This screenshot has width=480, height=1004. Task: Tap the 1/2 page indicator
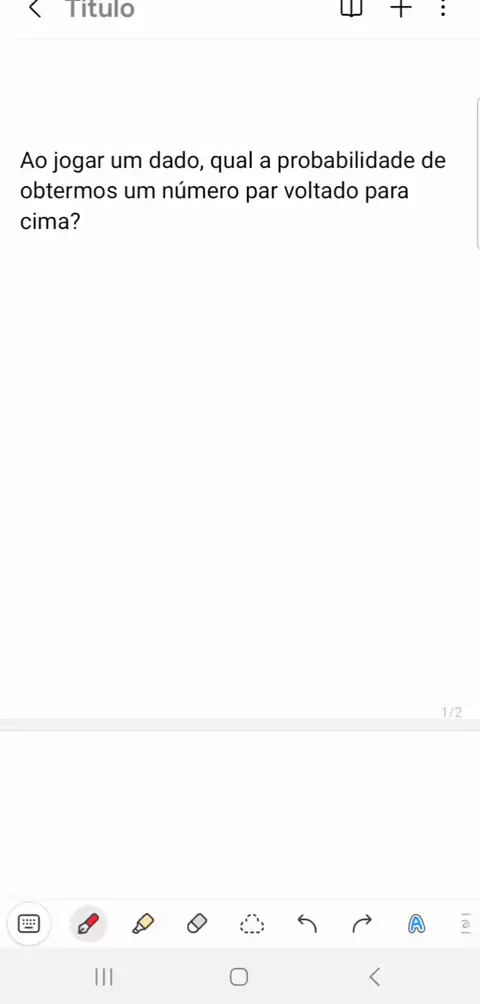pos(451,712)
